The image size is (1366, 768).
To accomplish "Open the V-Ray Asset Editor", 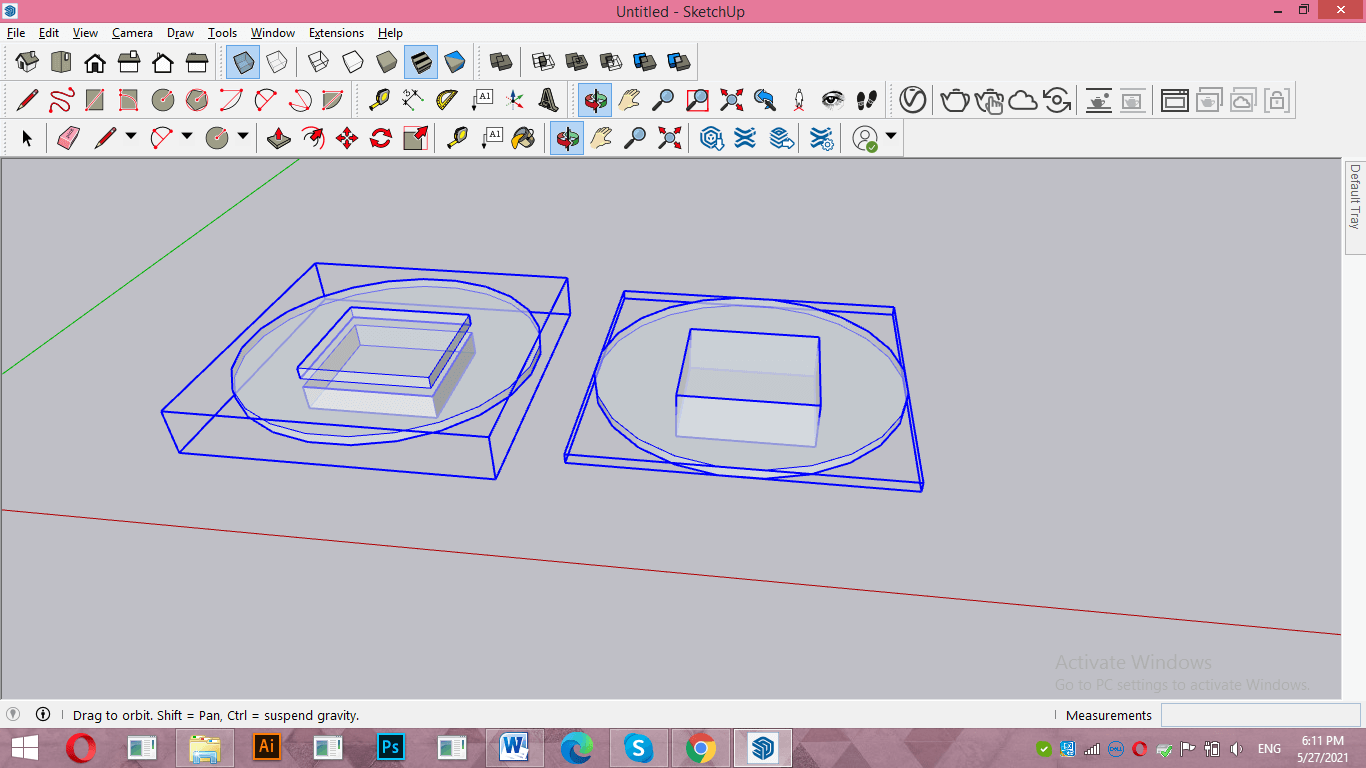I will click(912, 100).
